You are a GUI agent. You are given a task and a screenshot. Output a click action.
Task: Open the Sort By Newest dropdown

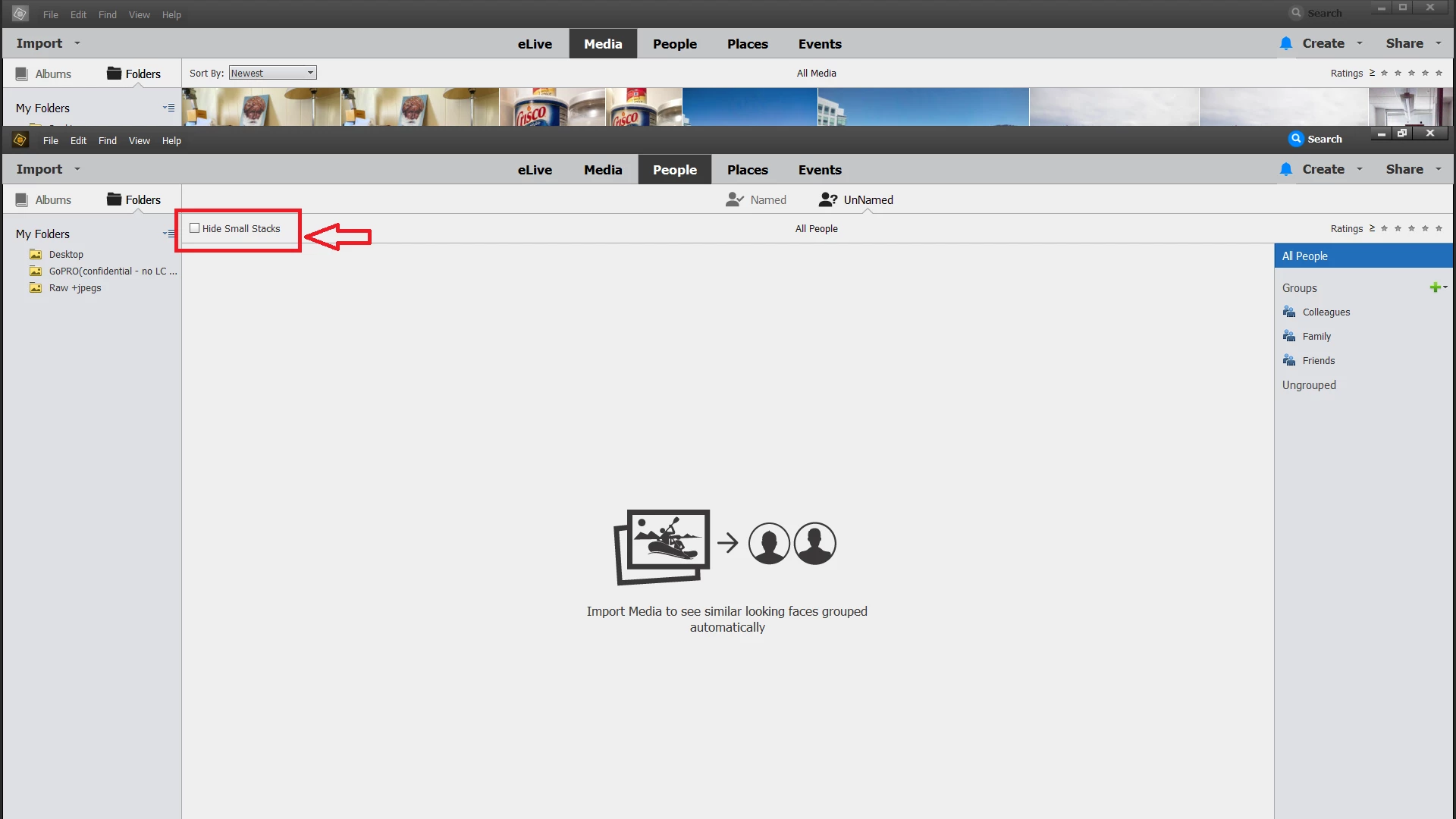272,73
